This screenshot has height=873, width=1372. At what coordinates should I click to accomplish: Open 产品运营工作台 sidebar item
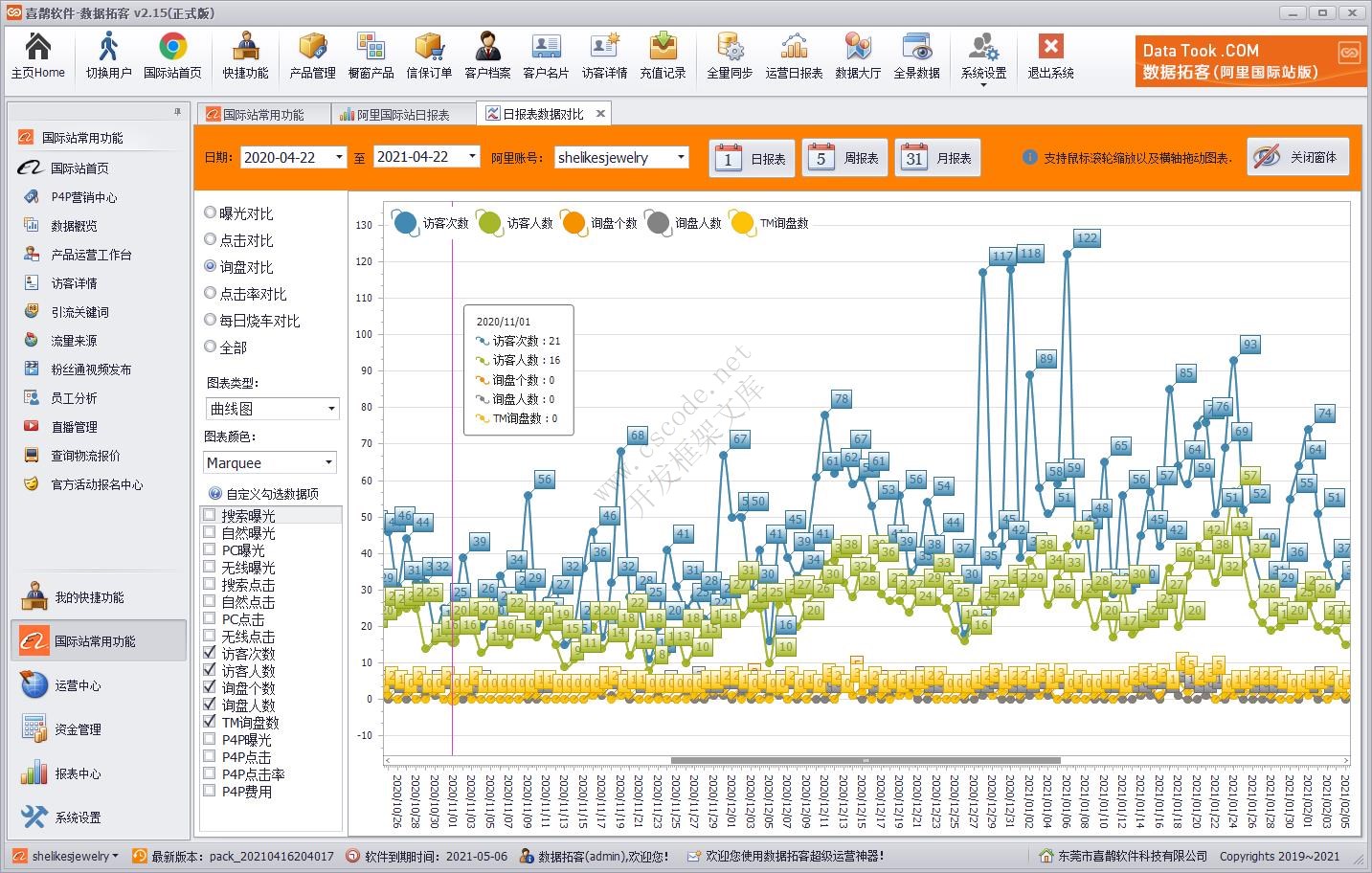tap(91, 255)
